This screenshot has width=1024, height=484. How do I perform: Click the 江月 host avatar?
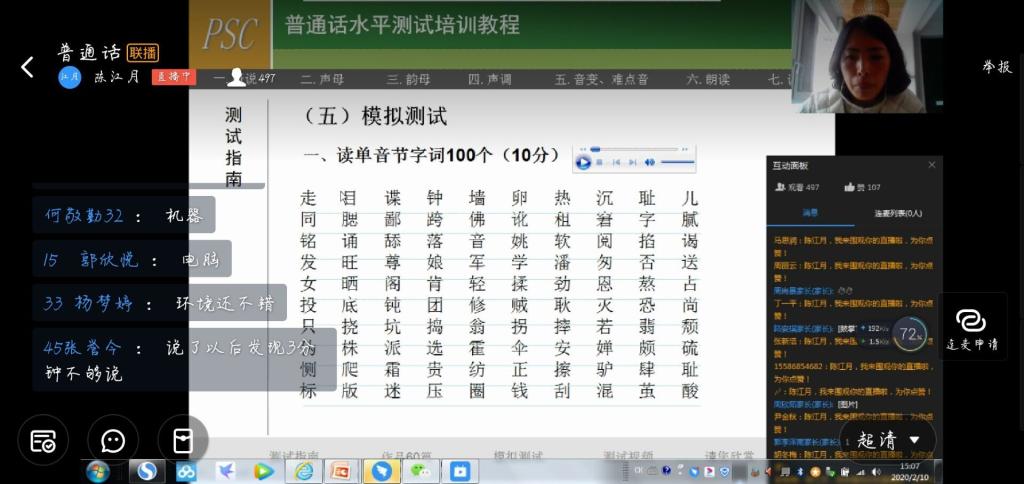[69, 77]
